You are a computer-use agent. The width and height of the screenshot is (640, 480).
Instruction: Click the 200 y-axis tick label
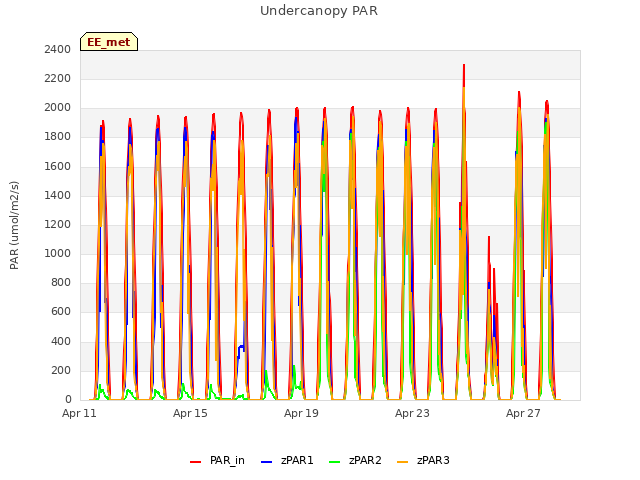coord(61,370)
